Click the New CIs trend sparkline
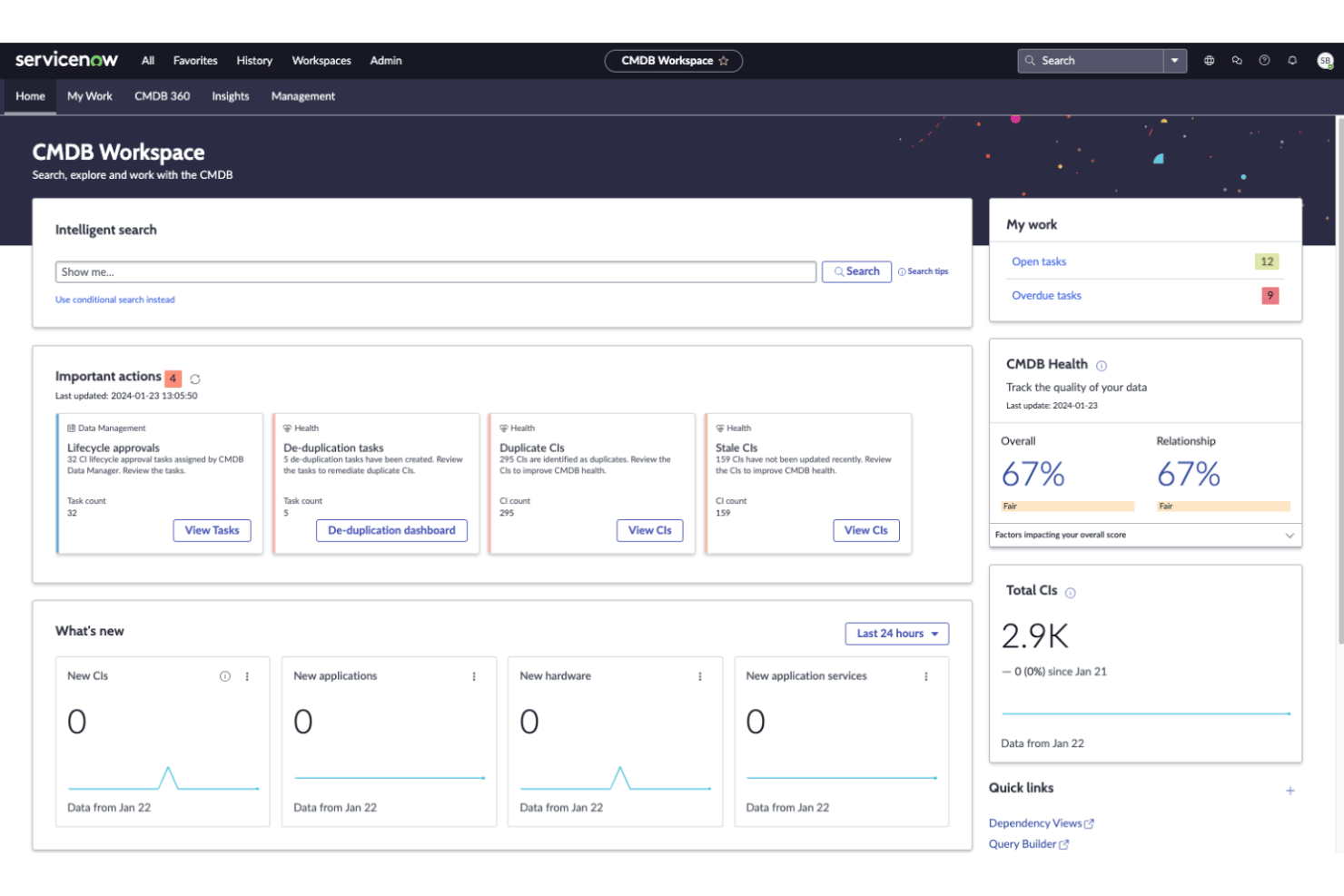1344x896 pixels. point(163,779)
